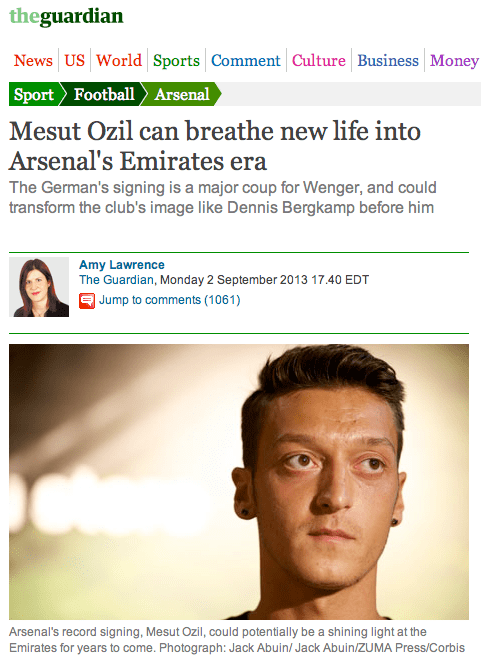Click the article headline about Mesut Ozil
This screenshot has height=664, width=481.
pos(215,146)
